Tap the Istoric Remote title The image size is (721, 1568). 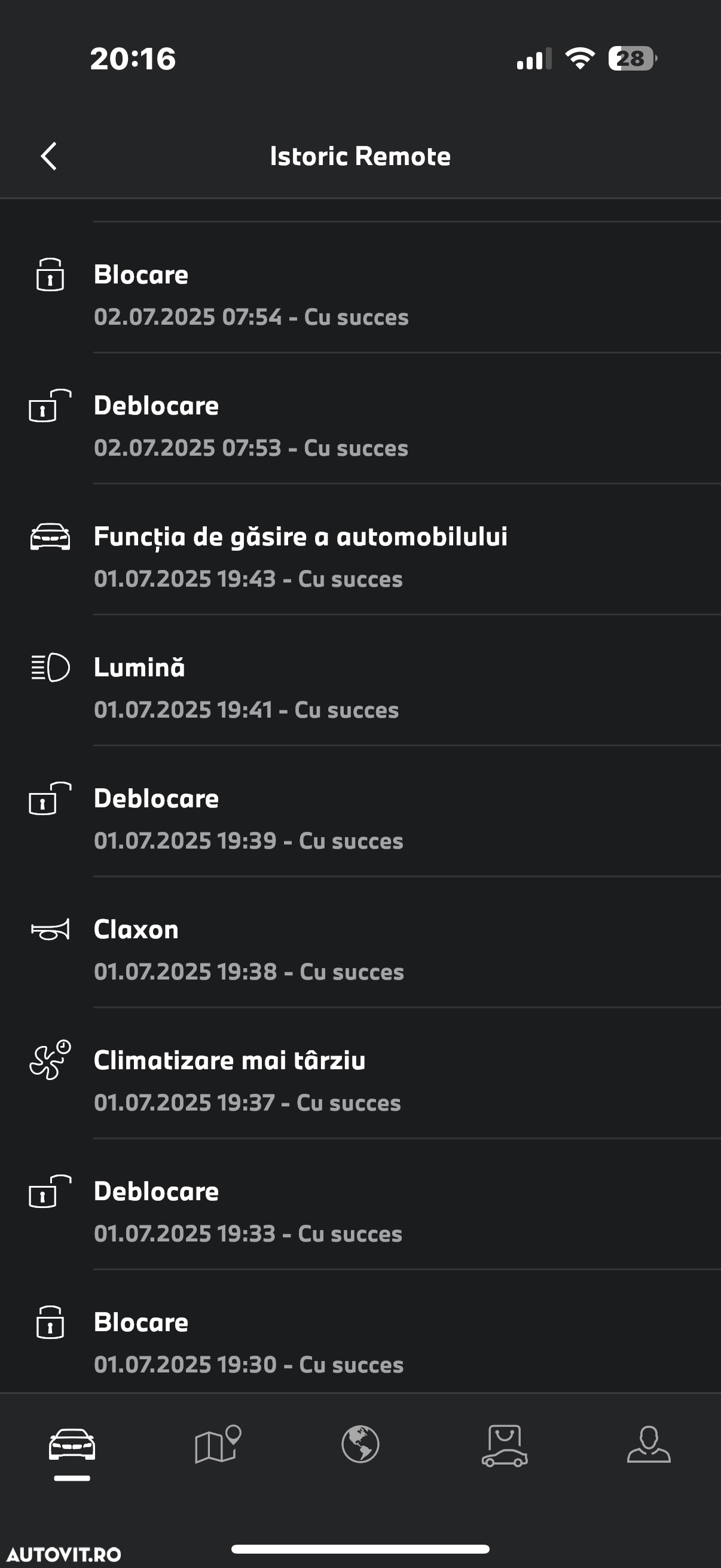(x=360, y=157)
